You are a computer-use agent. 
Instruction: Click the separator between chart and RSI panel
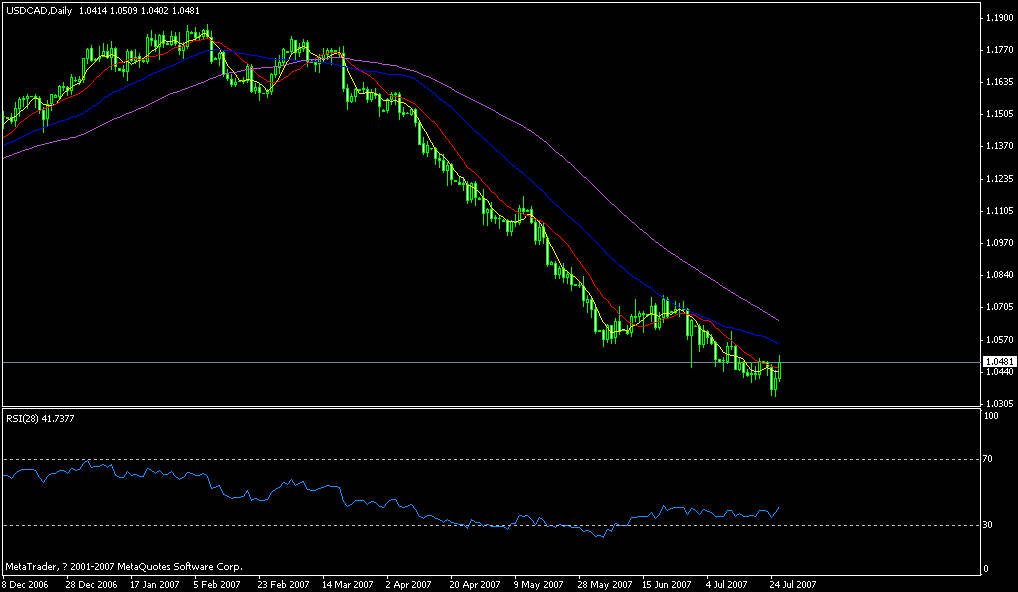tap(500, 405)
